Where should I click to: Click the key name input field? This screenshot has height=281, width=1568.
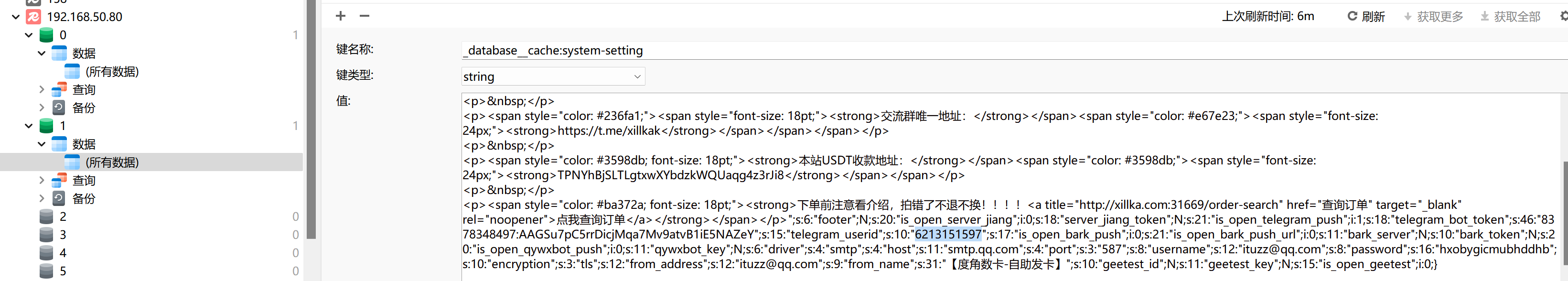pos(974,51)
